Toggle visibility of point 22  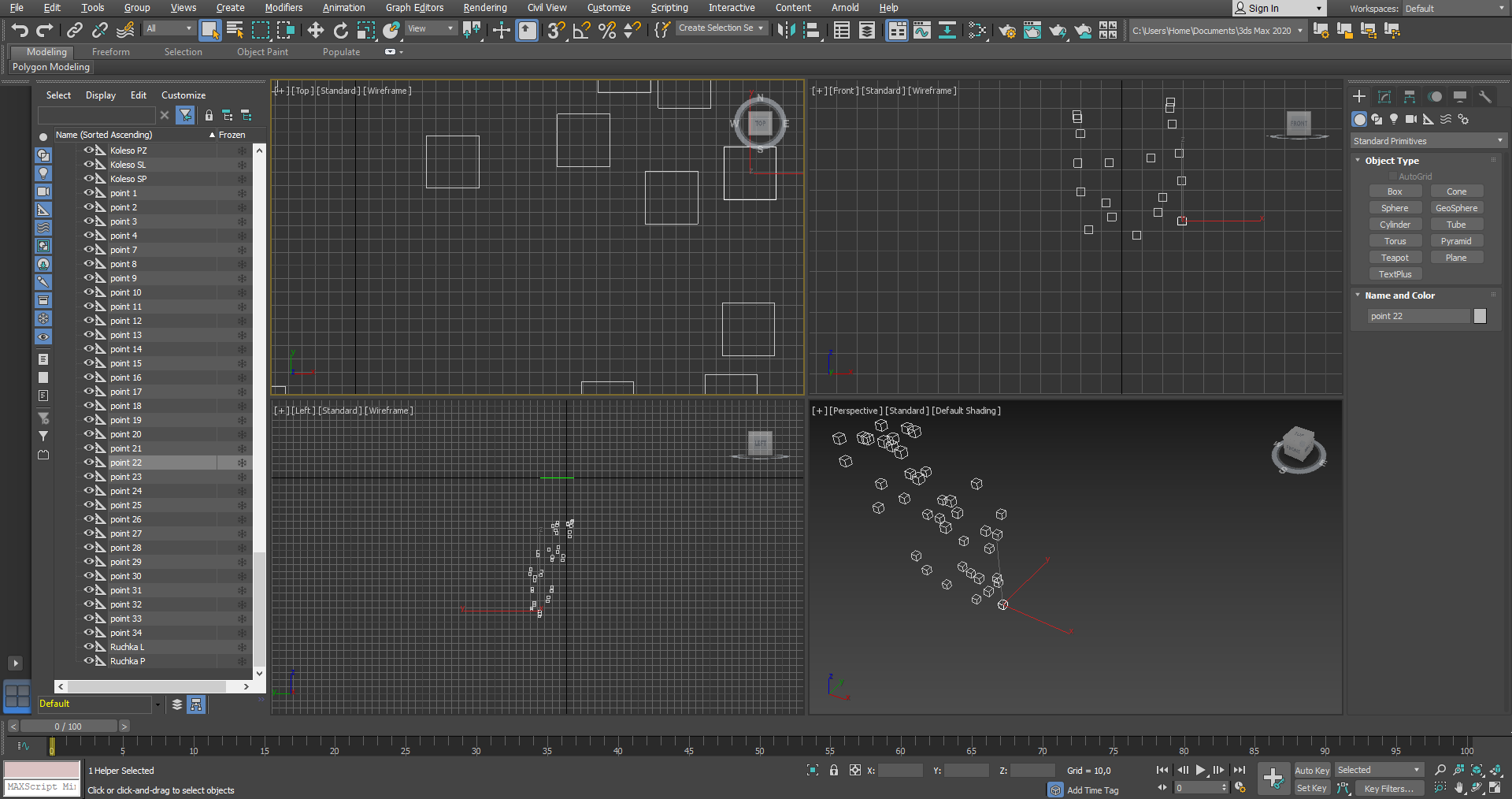(89, 463)
